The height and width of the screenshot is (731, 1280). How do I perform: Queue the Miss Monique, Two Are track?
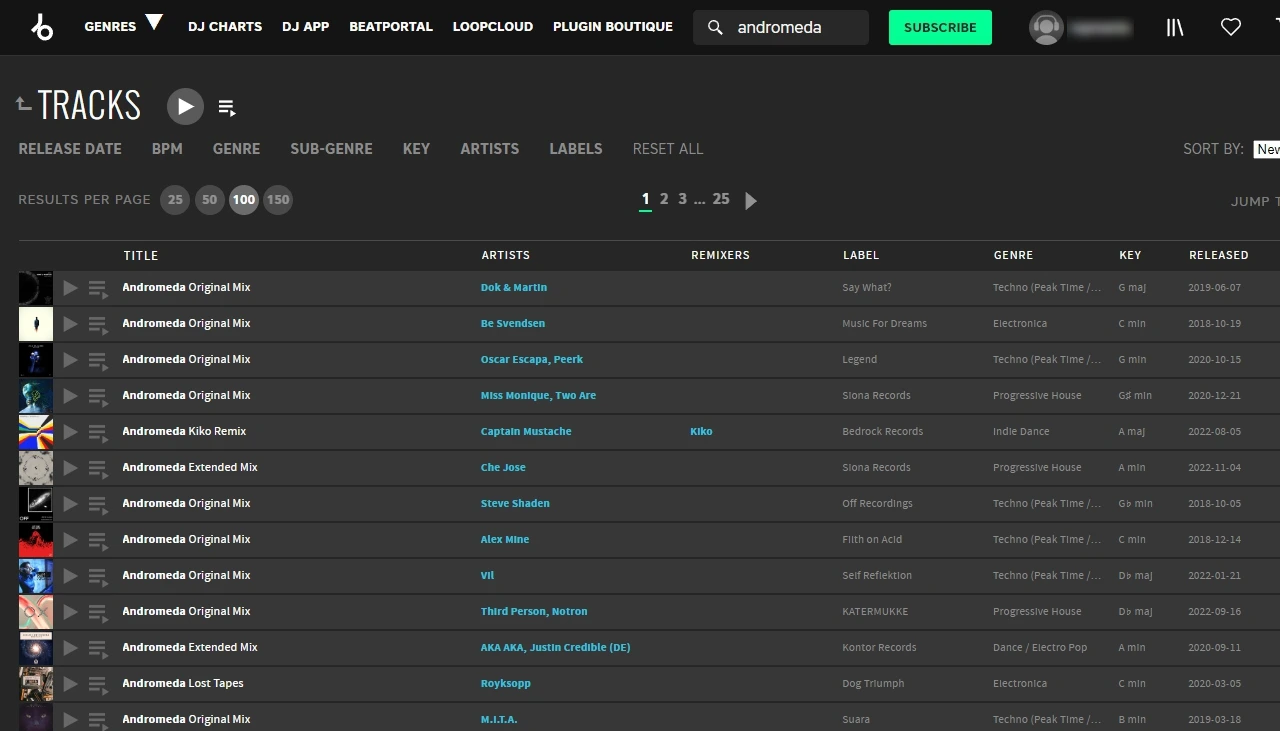(x=98, y=397)
